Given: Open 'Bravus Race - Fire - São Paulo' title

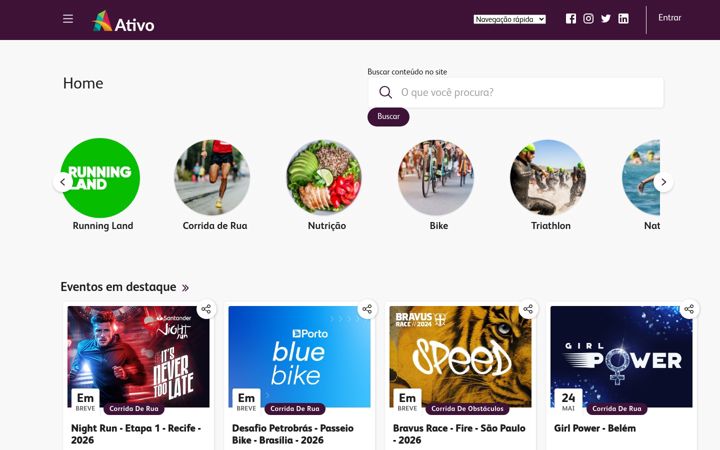Looking at the screenshot, I should pos(459,434).
